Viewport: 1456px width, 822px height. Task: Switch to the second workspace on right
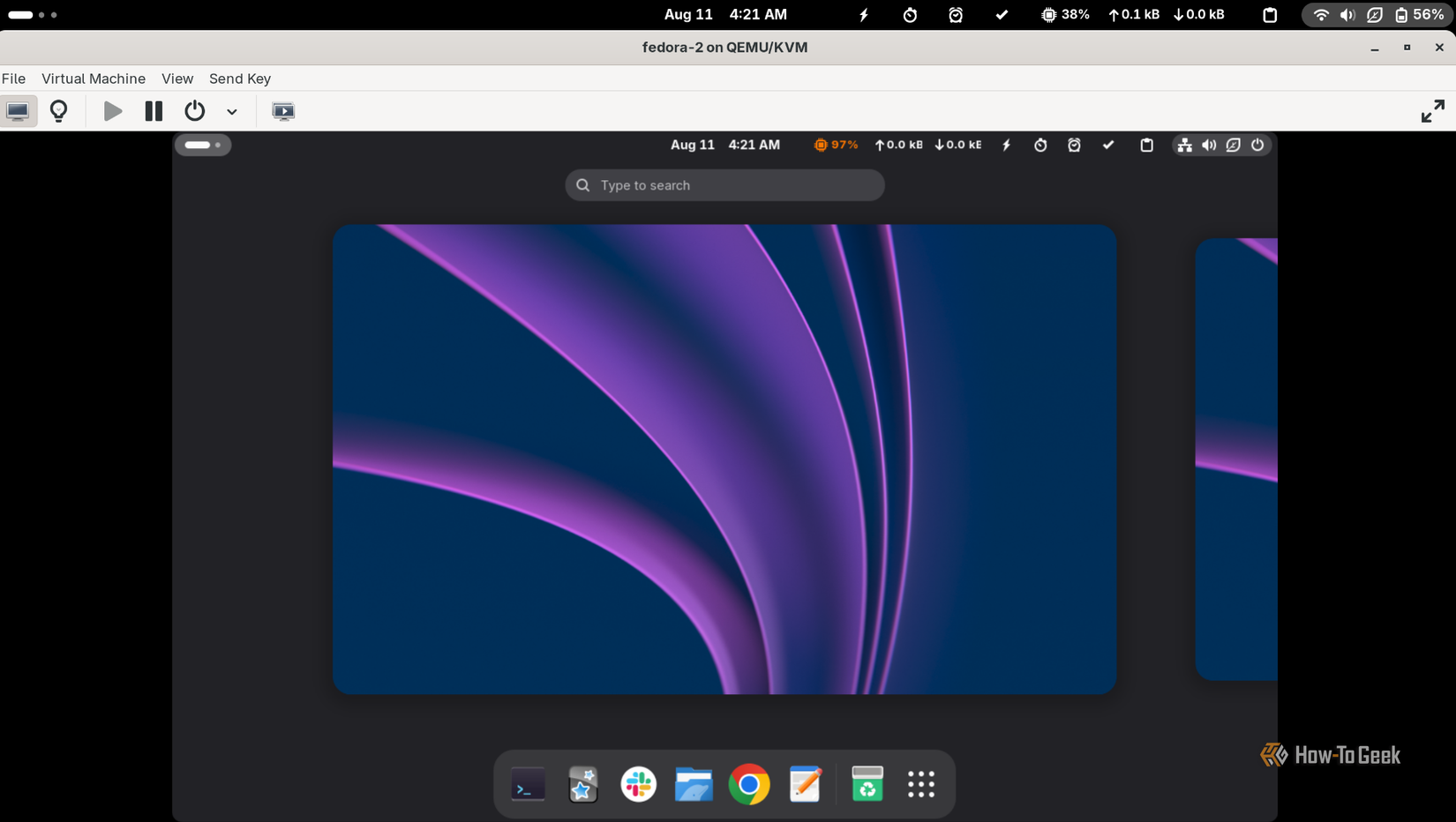click(x=1236, y=459)
